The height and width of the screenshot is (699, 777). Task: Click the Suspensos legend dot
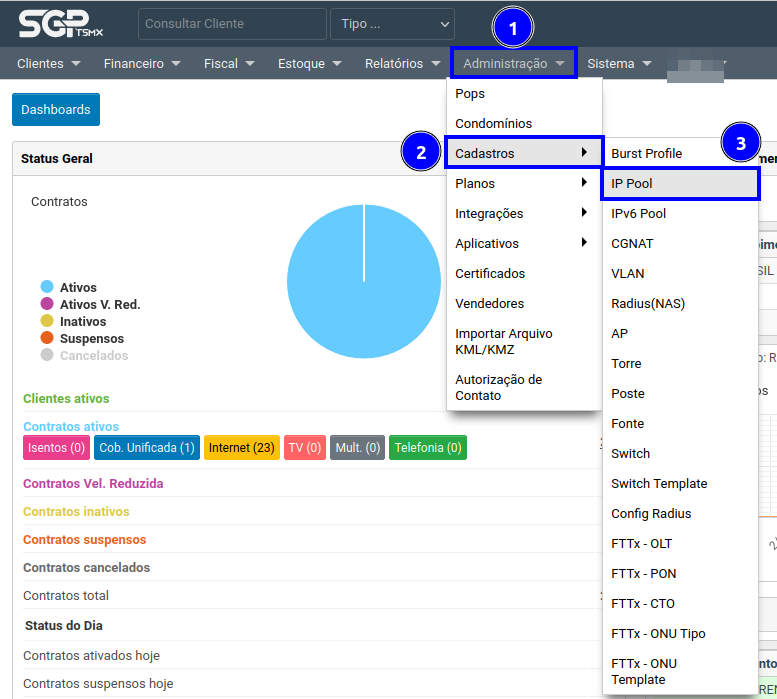point(47,339)
